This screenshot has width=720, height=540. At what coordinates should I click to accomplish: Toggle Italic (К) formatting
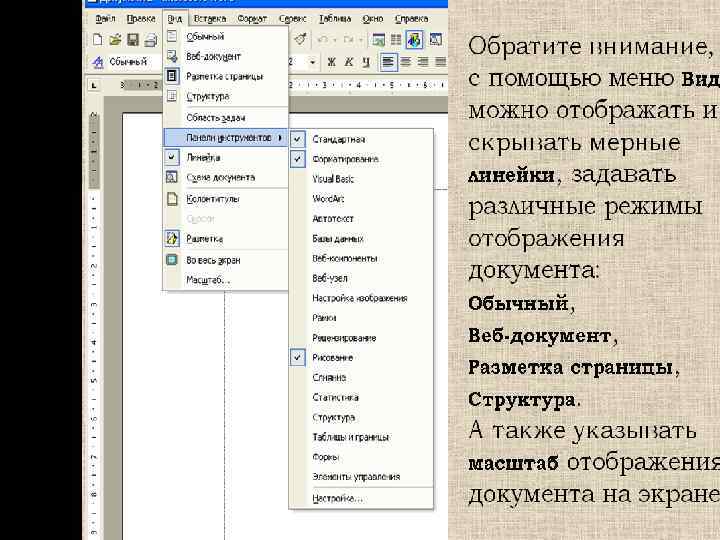pos(349,62)
